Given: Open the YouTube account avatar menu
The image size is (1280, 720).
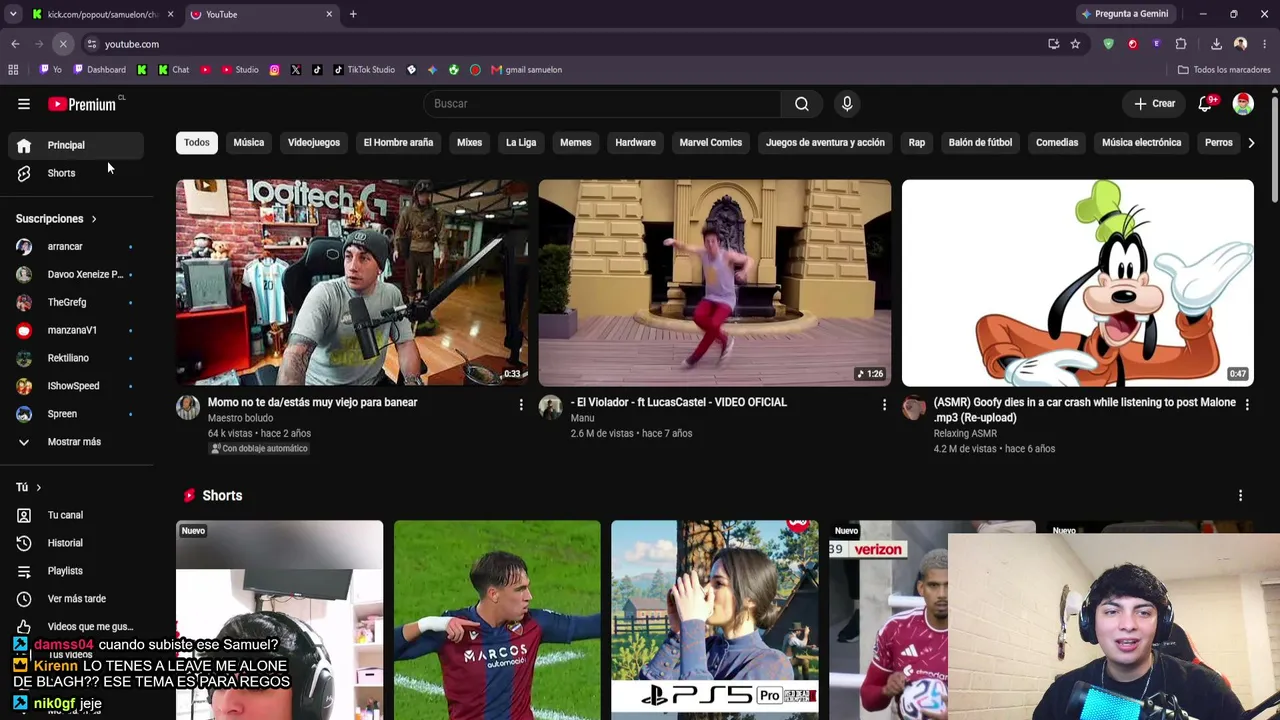Looking at the screenshot, I should click(1243, 104).
